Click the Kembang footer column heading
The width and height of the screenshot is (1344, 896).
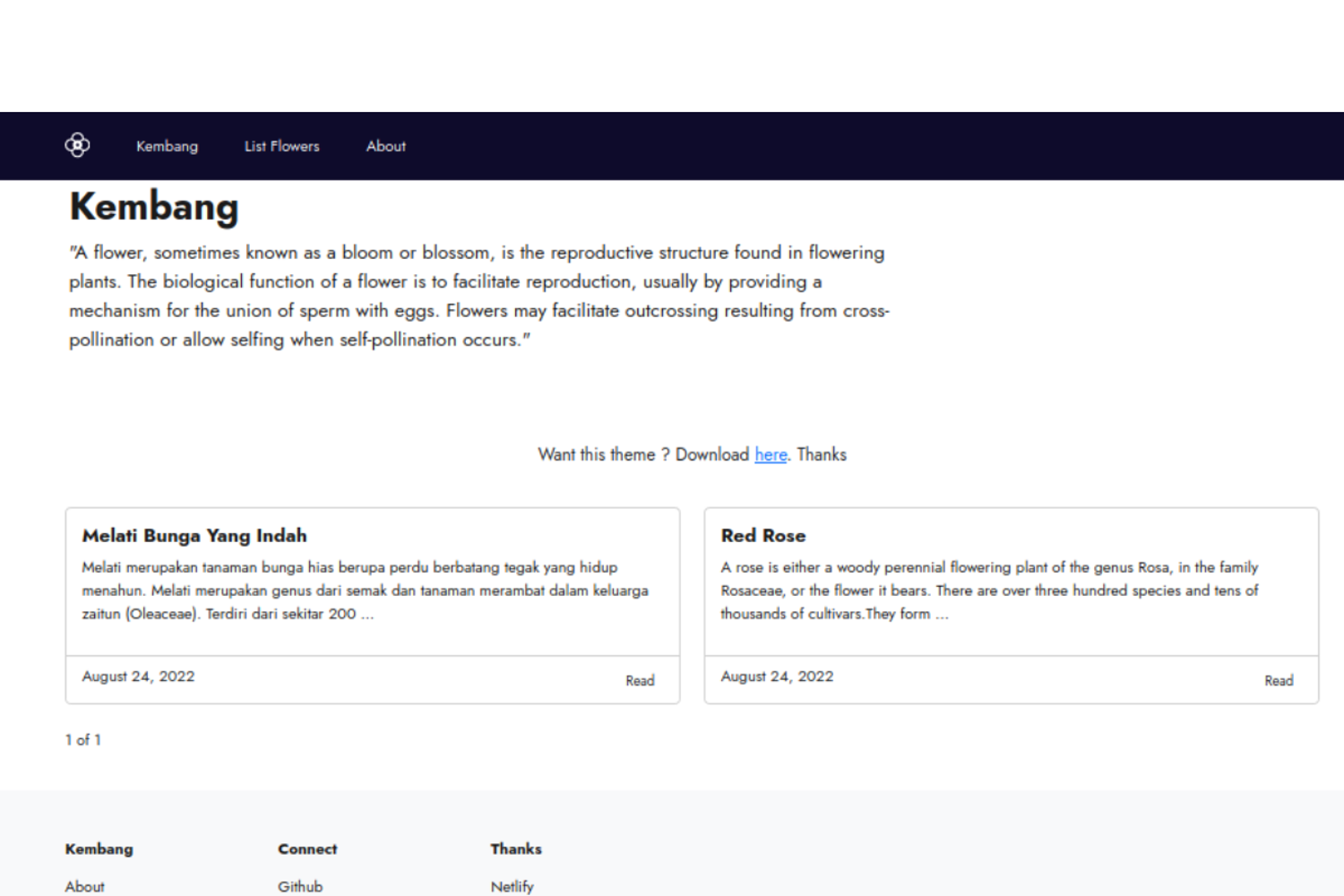pyautogui.click(x=99, y=849)
